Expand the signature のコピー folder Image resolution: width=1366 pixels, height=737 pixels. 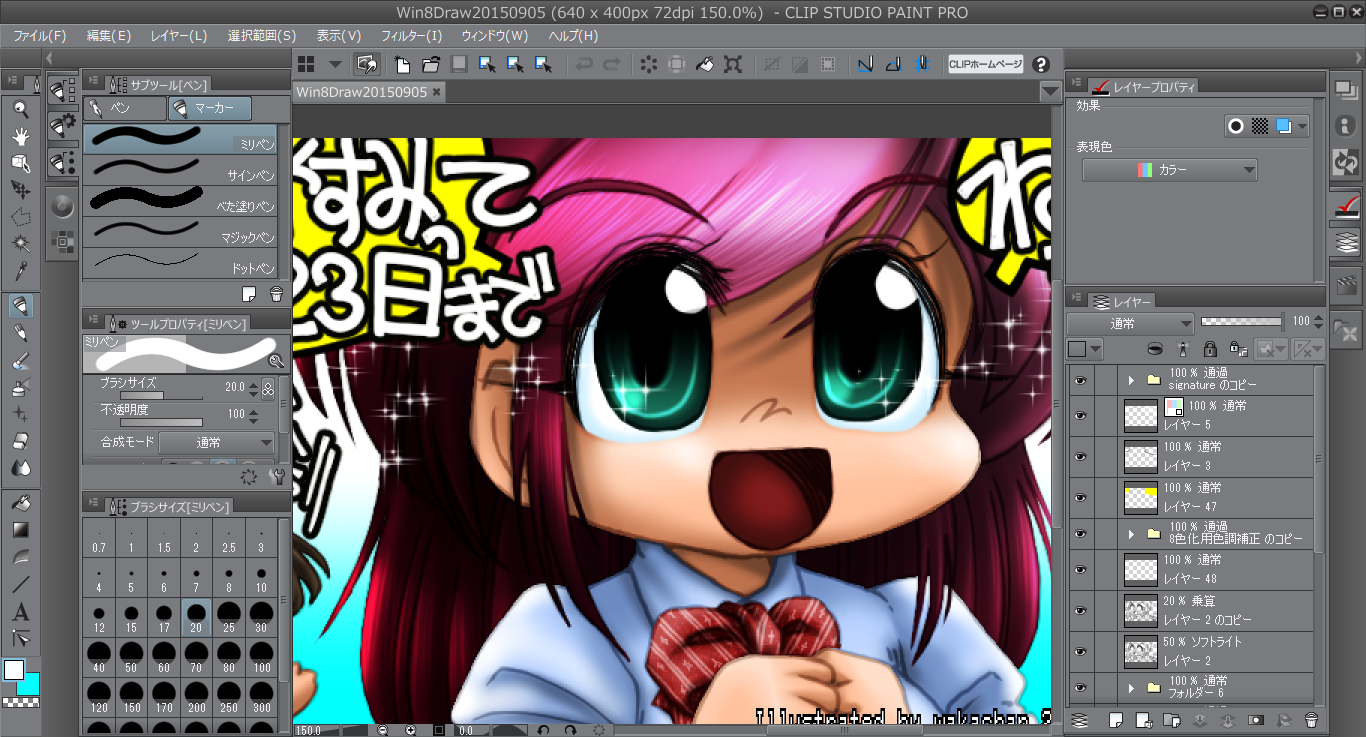[1131, 380]
